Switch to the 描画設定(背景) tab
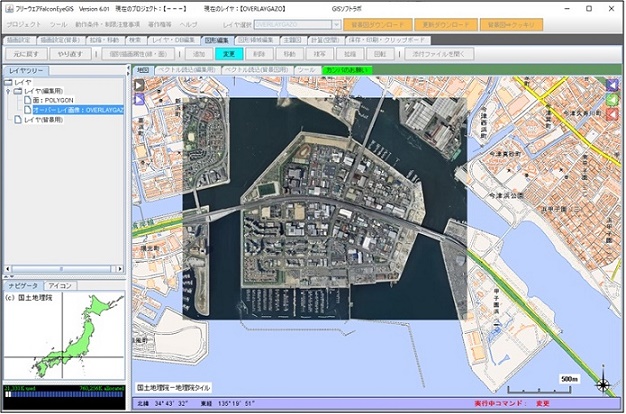The width and height of the screenshot is (626, 414). coord(60,40)
